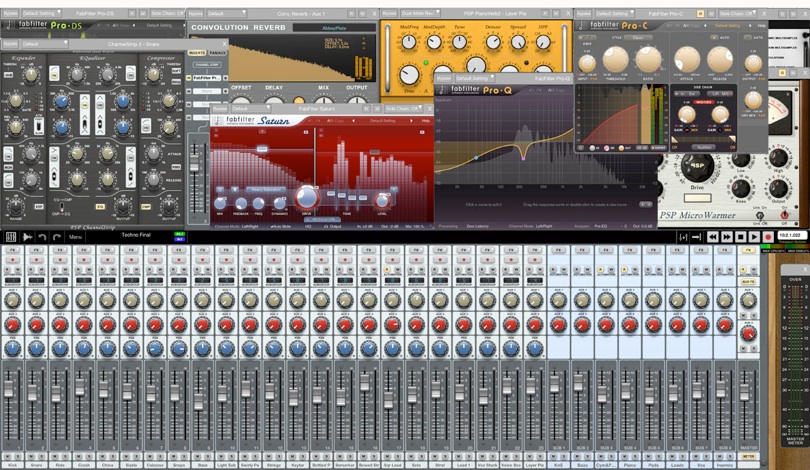Toggle the METER button on master channel

748,457
